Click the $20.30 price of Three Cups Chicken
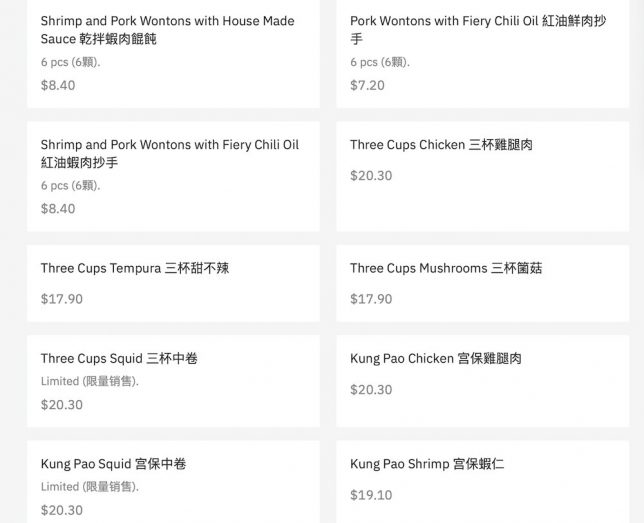 point(371,176)
